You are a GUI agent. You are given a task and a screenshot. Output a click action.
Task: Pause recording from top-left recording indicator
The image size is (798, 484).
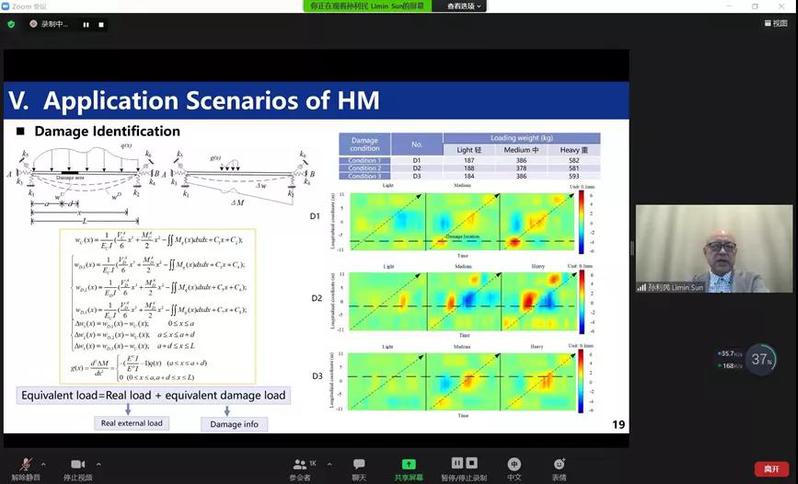tap(85, 24)
